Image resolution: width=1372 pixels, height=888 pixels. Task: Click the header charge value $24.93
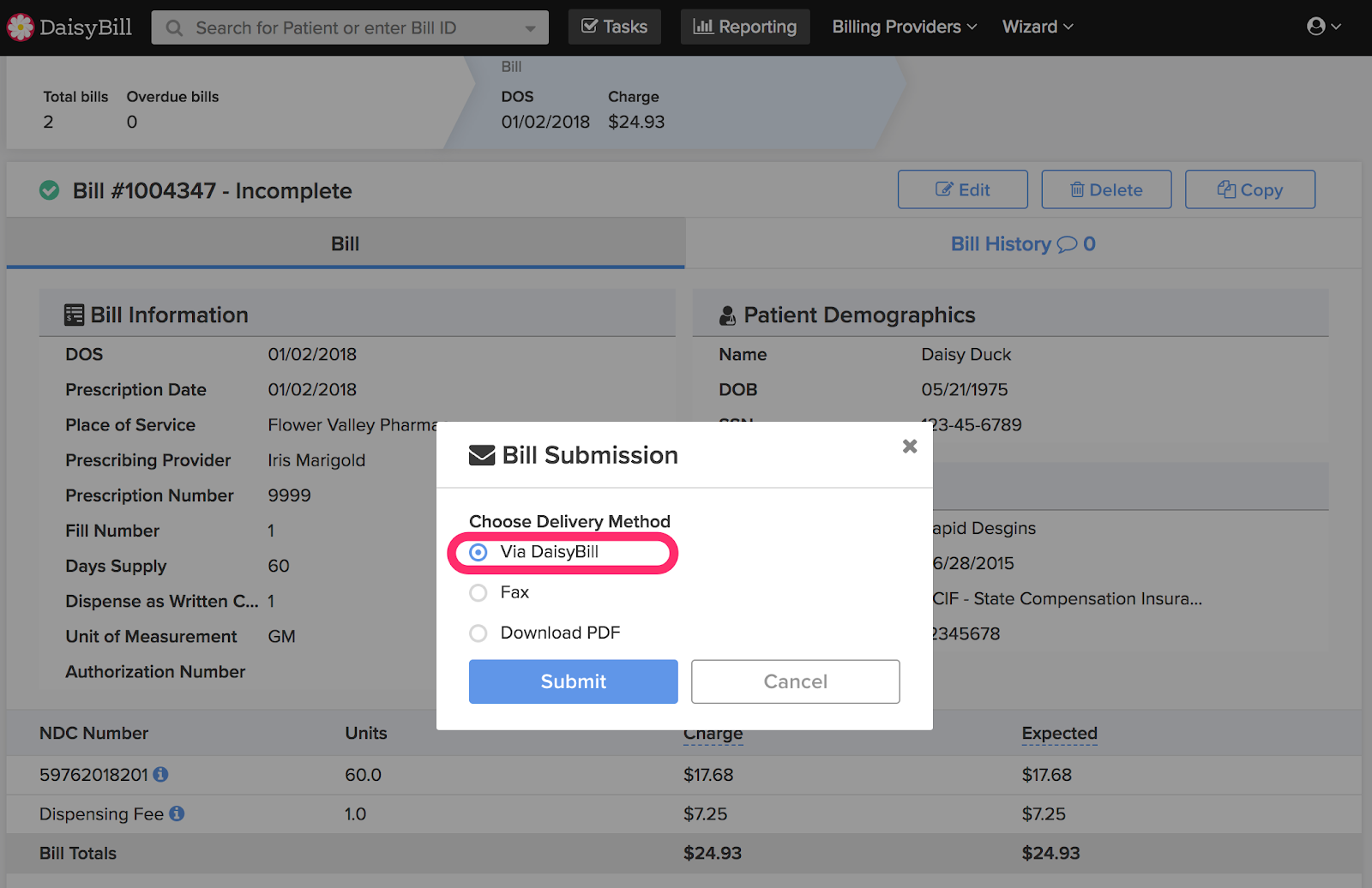click(636, 122)
